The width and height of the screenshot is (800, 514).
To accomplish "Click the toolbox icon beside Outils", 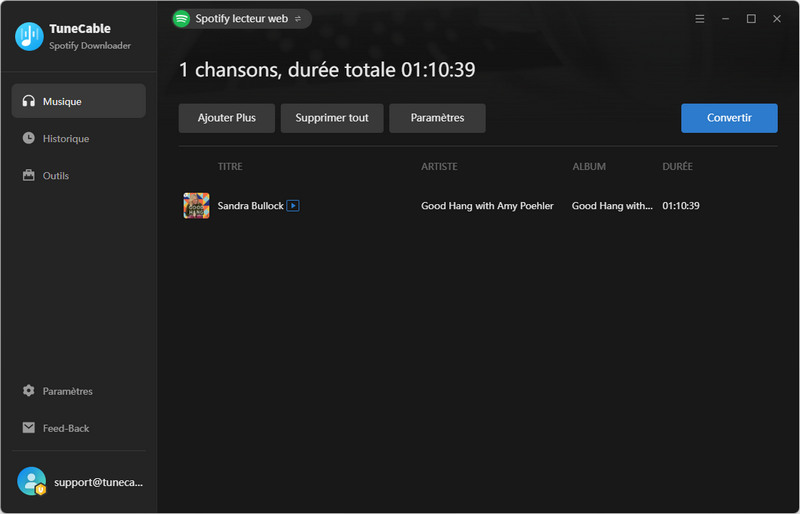I will point(29,175).
